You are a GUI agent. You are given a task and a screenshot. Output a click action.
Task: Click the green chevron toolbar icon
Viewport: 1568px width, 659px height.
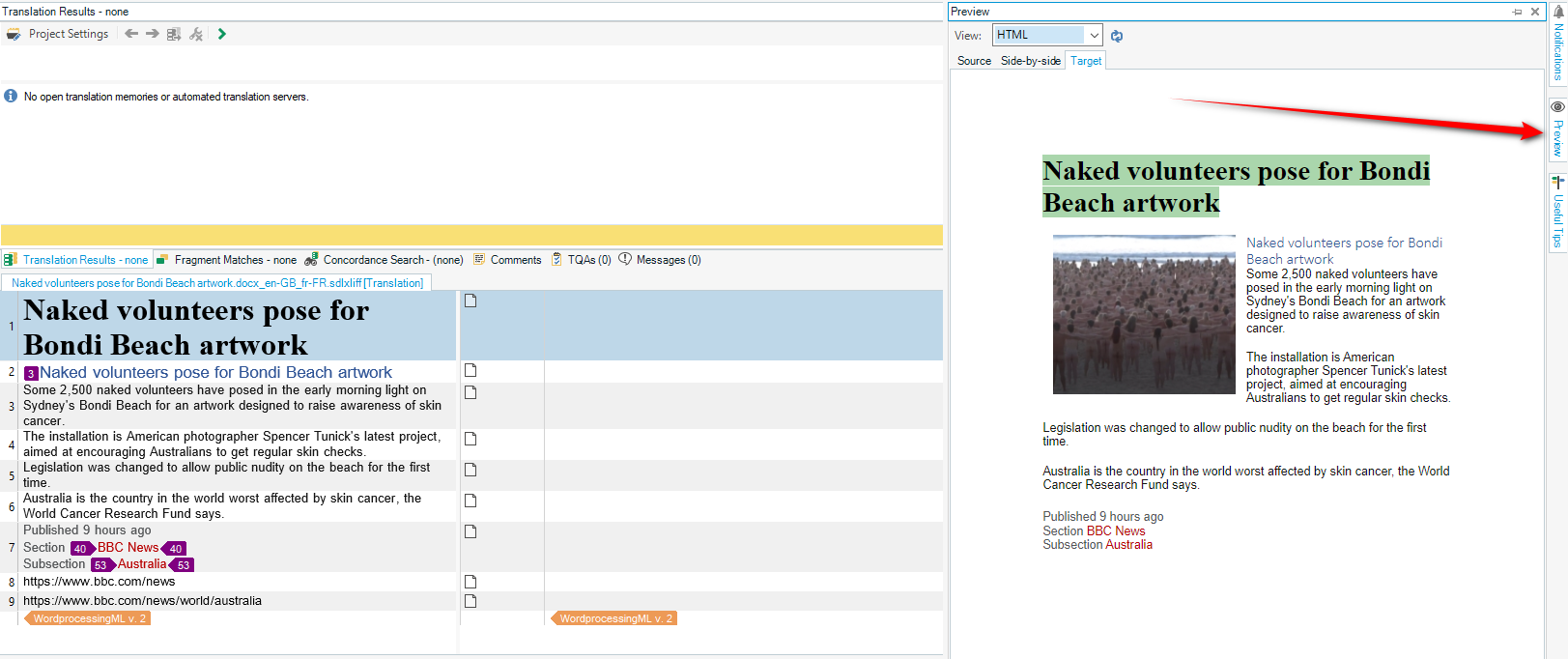point(222,34)
